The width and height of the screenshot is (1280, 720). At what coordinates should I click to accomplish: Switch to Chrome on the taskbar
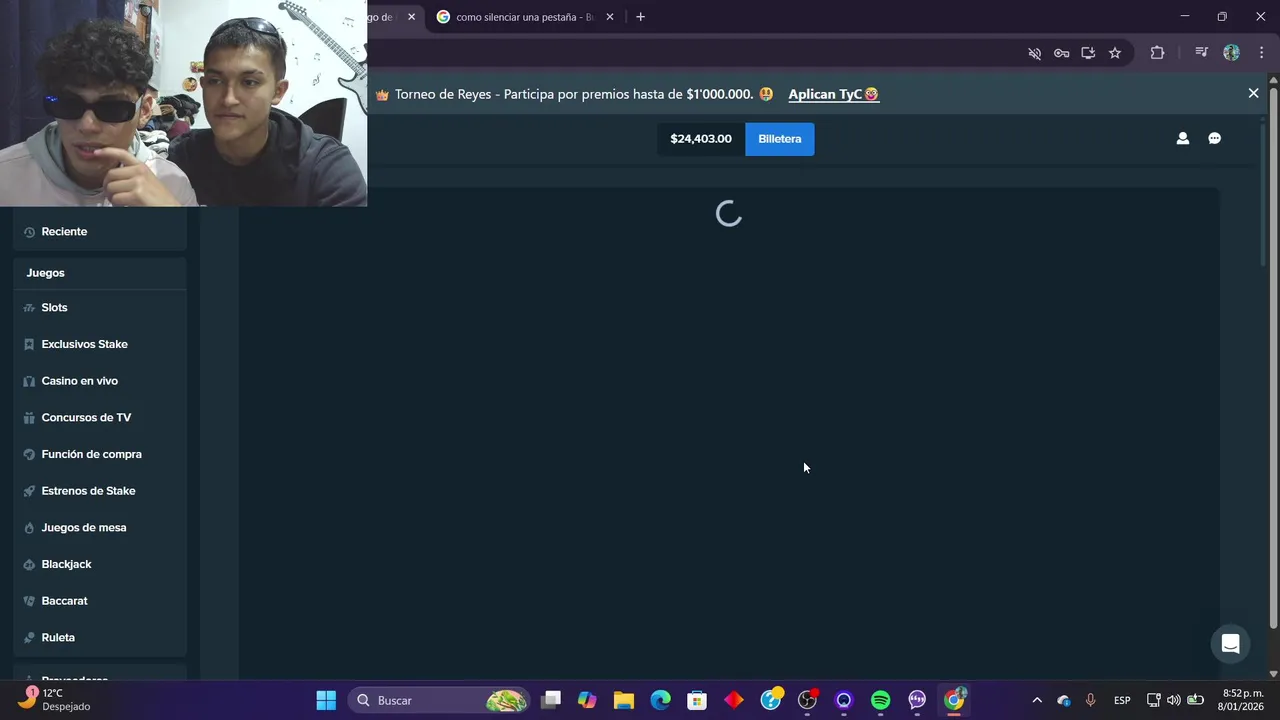[954, 700]
